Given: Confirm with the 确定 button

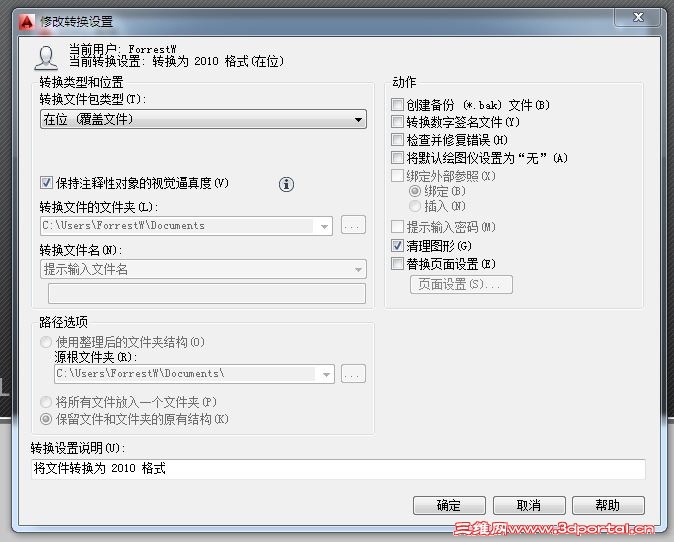Looking at the screenshot, I should click(x=449, y=505).
